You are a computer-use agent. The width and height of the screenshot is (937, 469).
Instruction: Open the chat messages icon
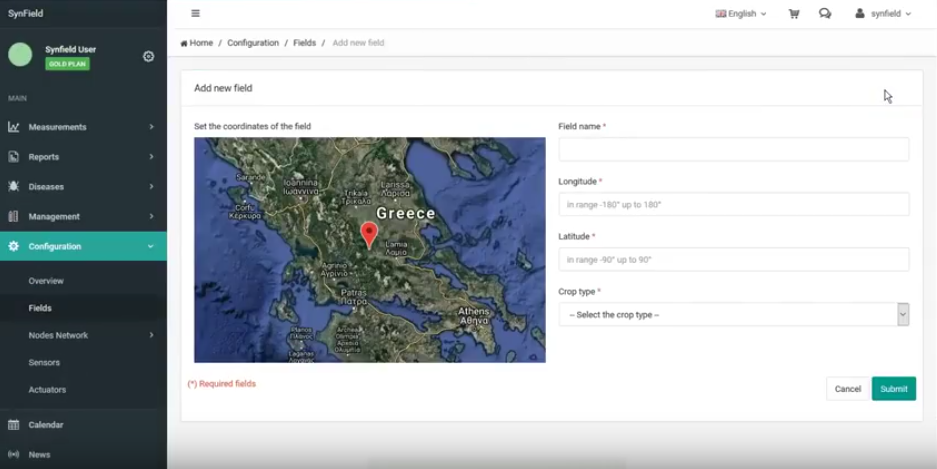825,14
